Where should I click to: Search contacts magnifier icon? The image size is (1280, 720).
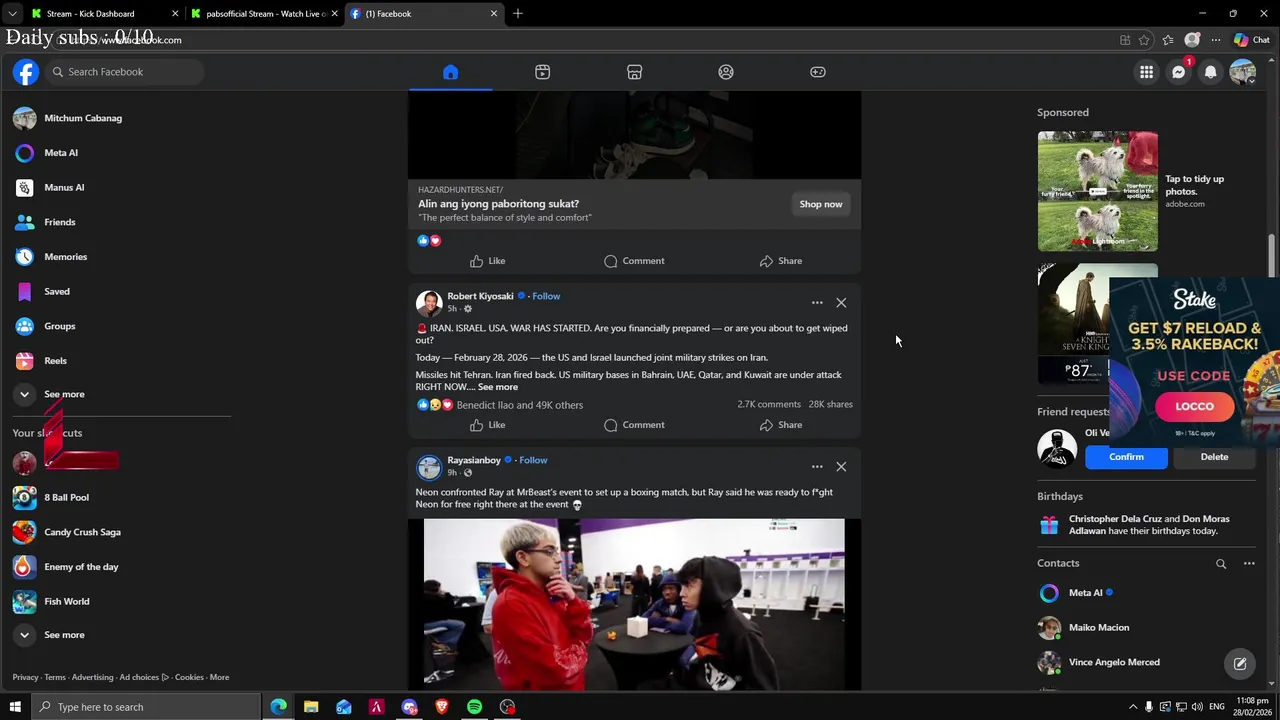(x=1221, y=564)
